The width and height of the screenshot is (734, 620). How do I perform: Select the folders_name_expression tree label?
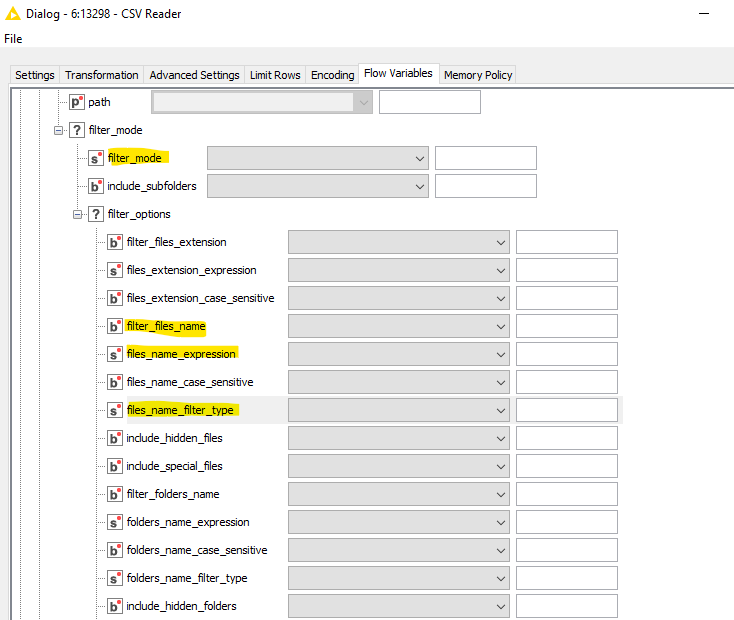coord(188,523)
